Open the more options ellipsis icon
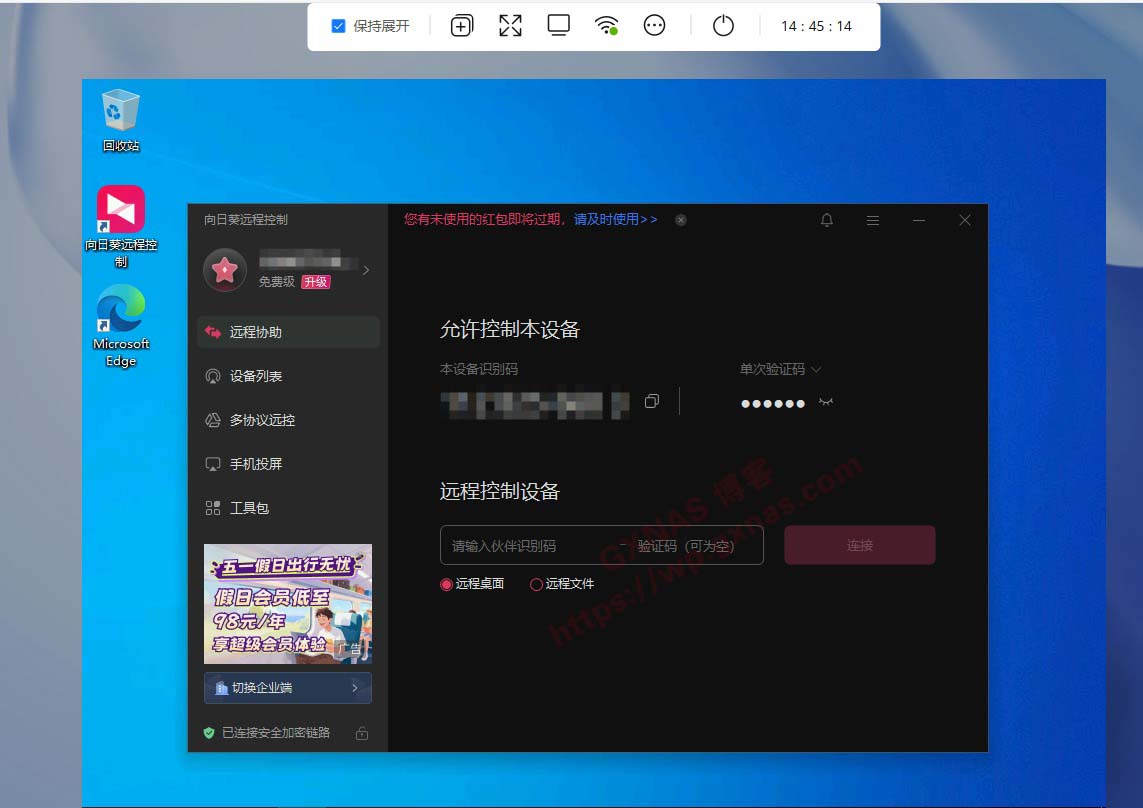 click(655, 26)
